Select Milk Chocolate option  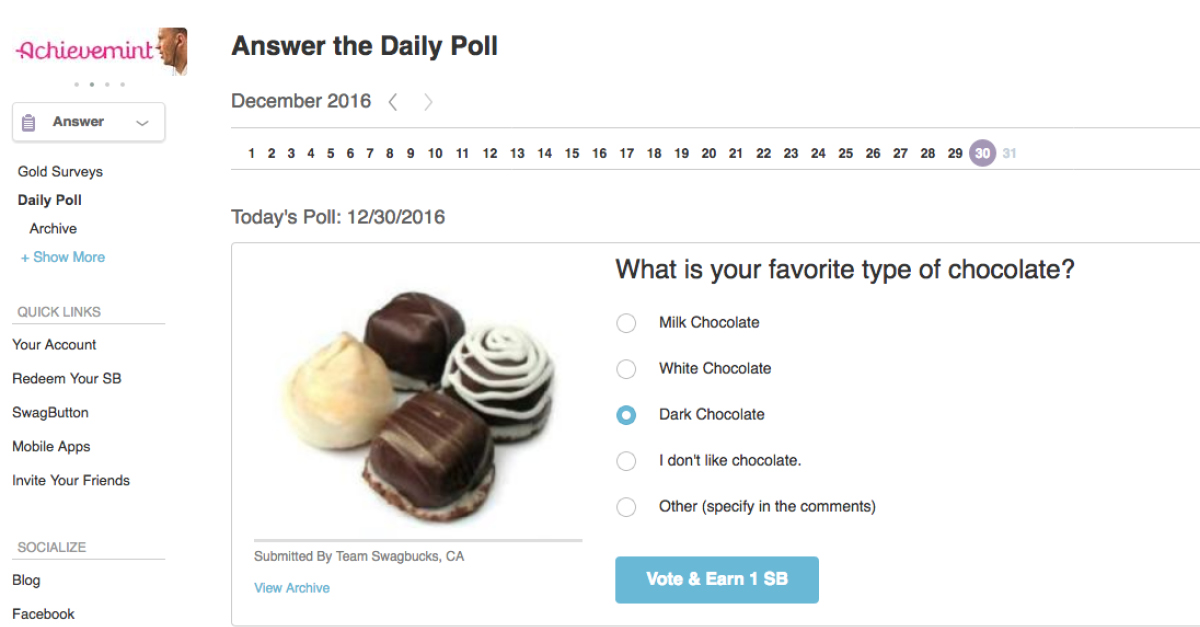pyautogui.click(x=626, y=323)
